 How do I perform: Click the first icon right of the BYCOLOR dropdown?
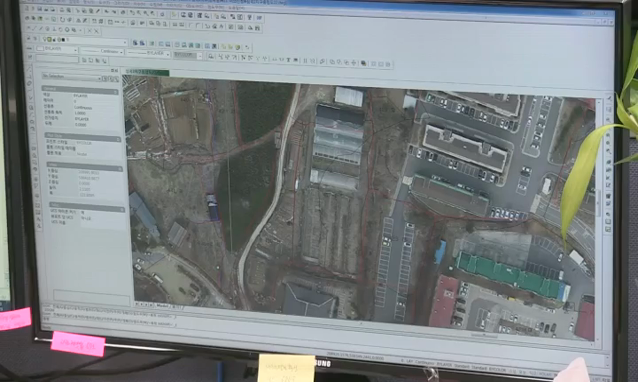click(x=211, y=56)
